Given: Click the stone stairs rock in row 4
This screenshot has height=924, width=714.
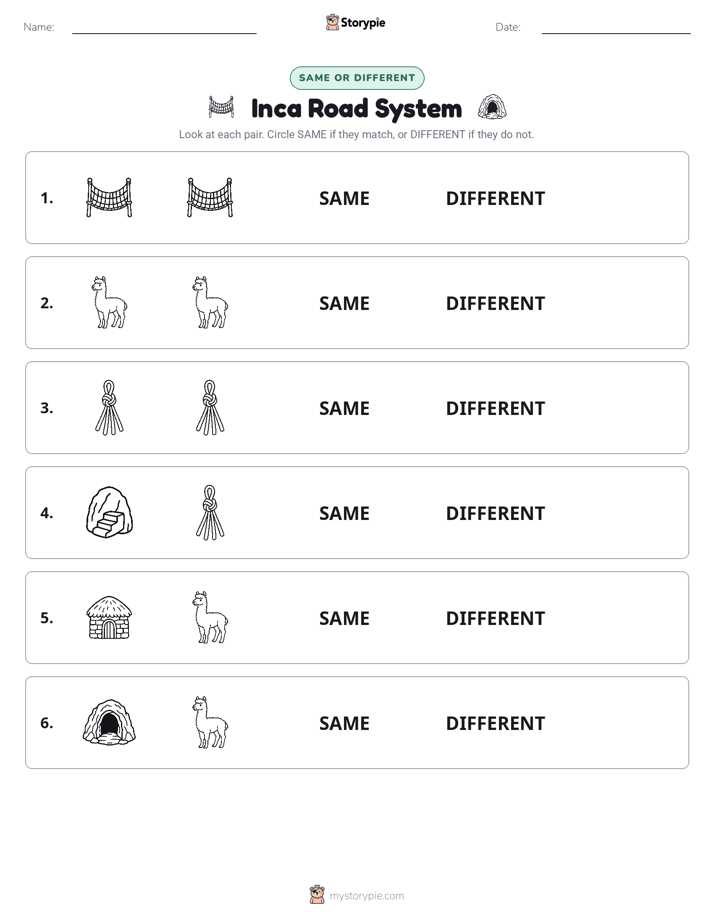Looking at the screenshot, I should pyautogui.click(x=109, y=512).
